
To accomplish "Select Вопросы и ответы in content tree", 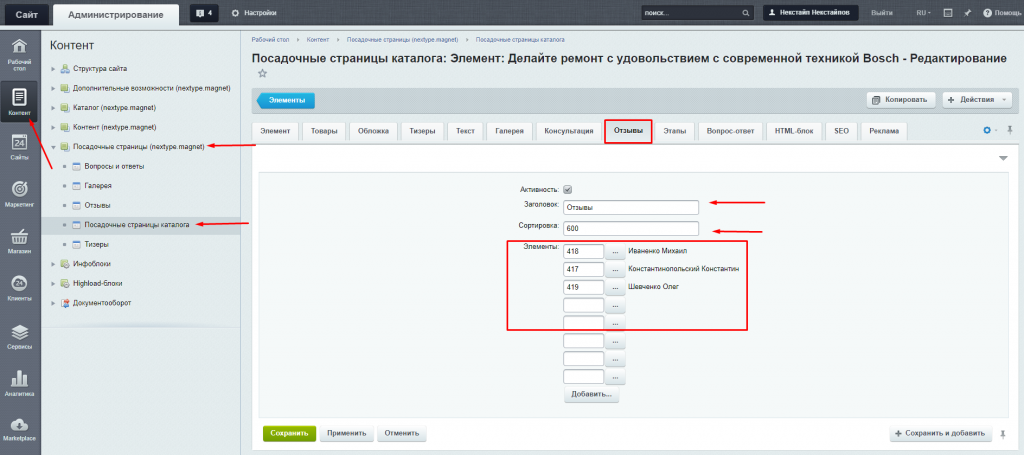I will pyautogui.click(x=114, y=166).
